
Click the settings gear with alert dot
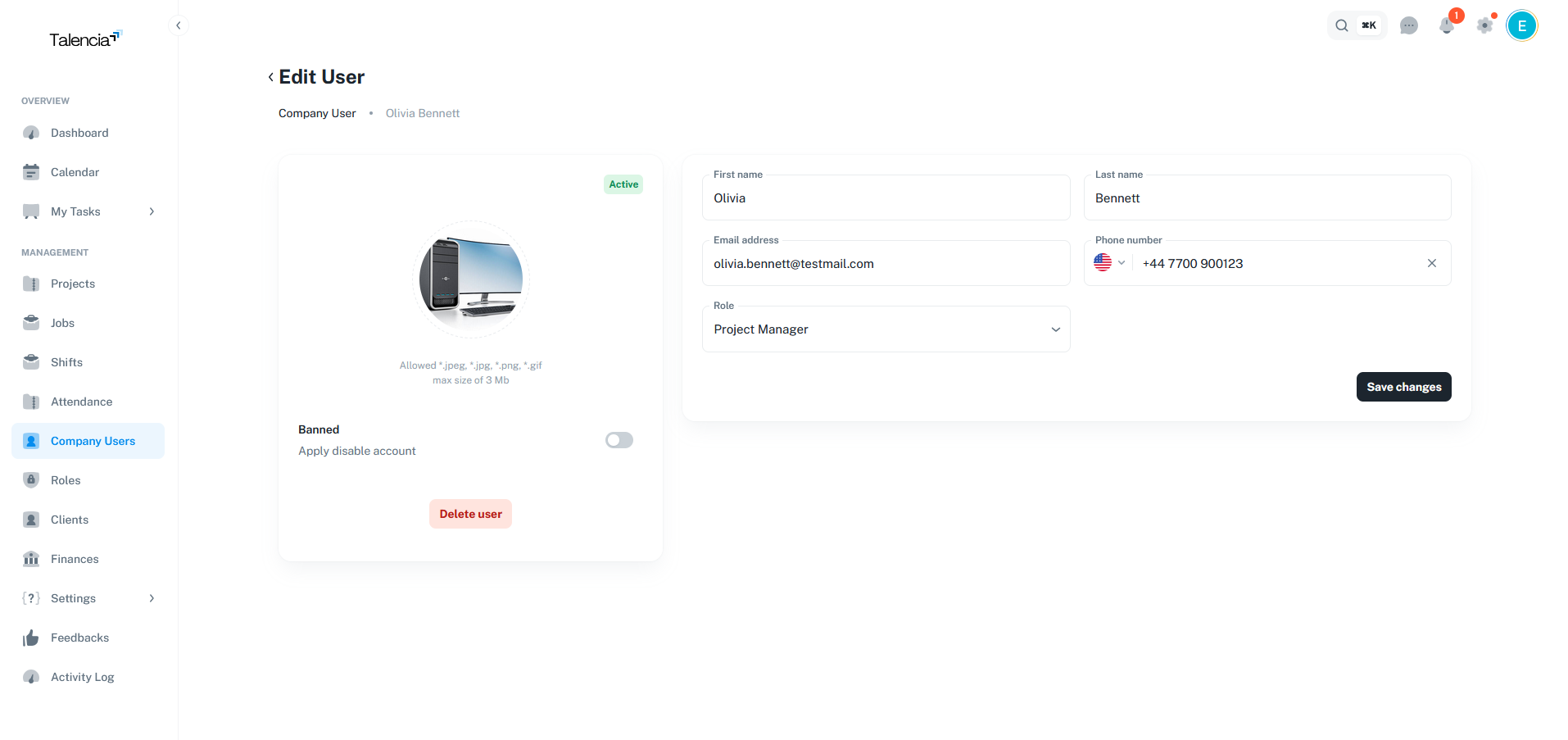click(x=1484, y=25)
